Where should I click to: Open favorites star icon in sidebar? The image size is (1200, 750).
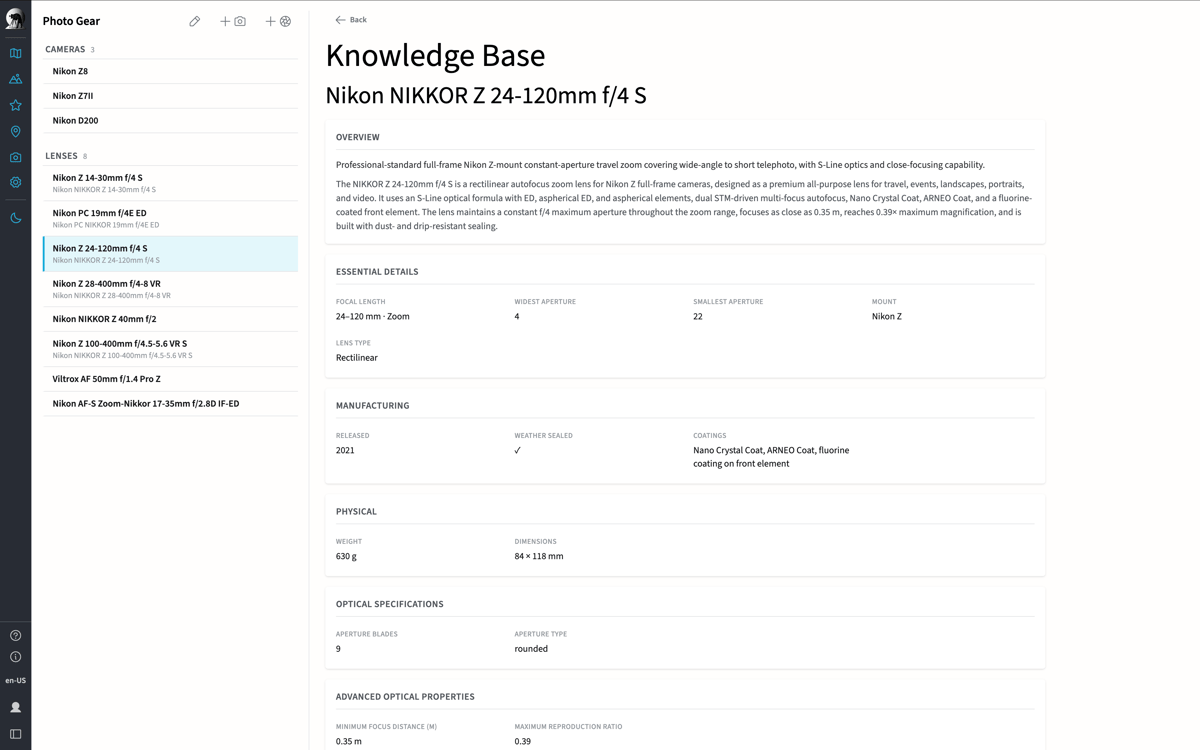(15, 105)
